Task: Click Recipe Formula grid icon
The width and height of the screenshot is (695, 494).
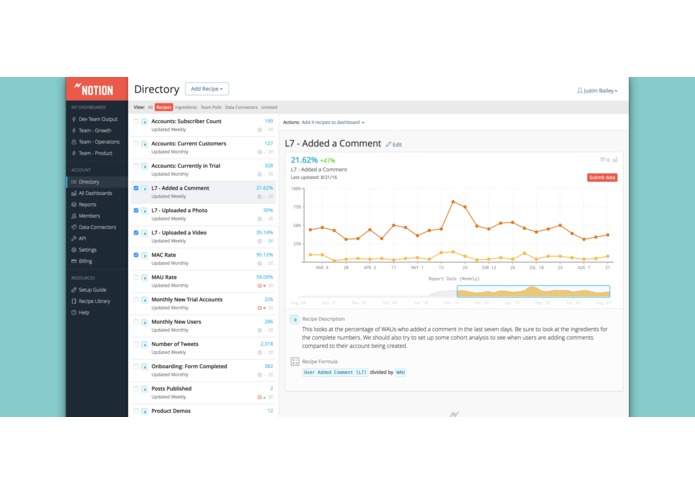Action: click(295, 362)
